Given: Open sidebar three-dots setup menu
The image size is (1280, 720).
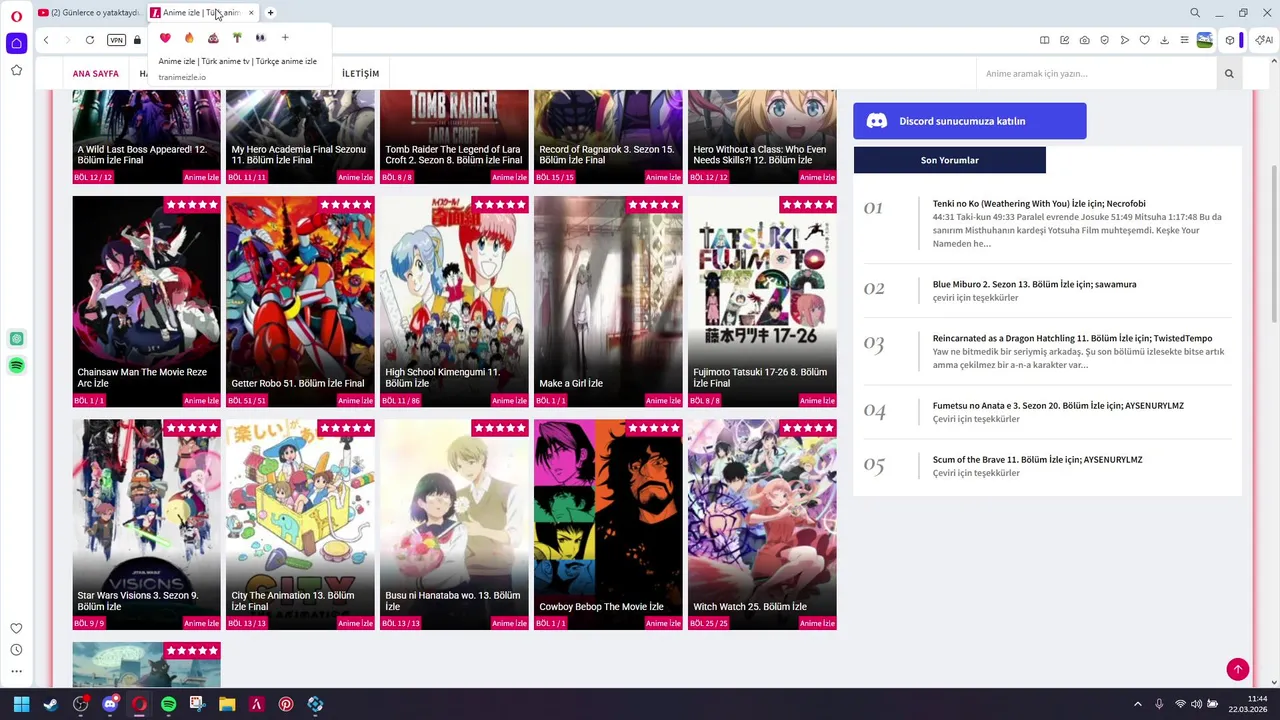Looking at the screenshot, I should pos(16,672).
